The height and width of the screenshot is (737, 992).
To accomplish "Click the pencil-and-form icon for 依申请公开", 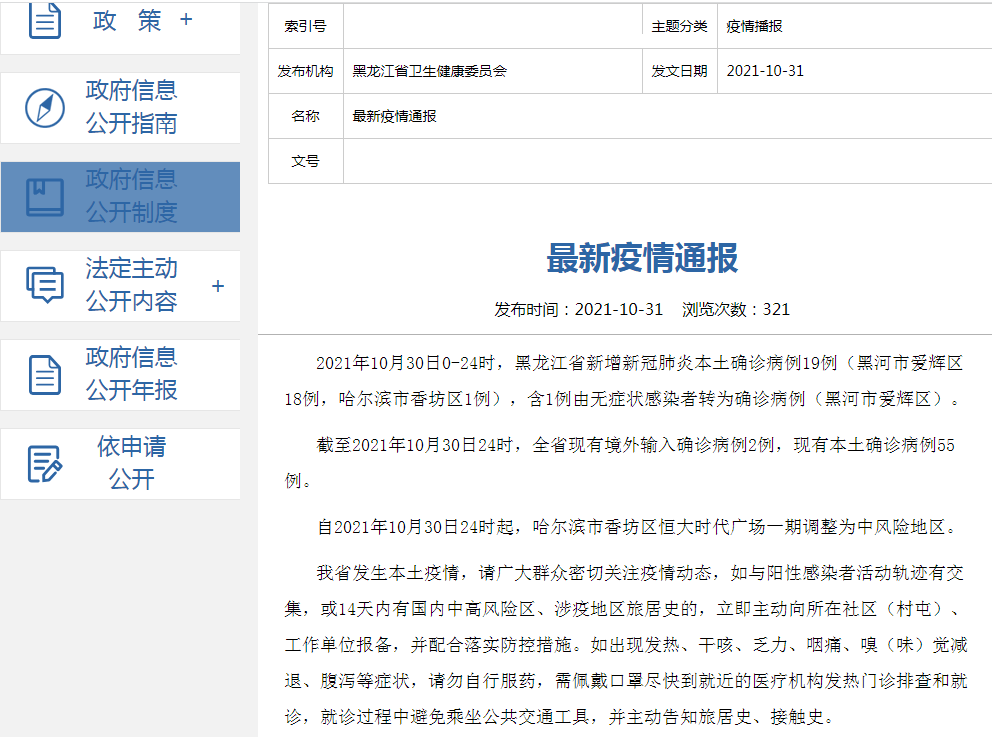I will pos(45,464).
